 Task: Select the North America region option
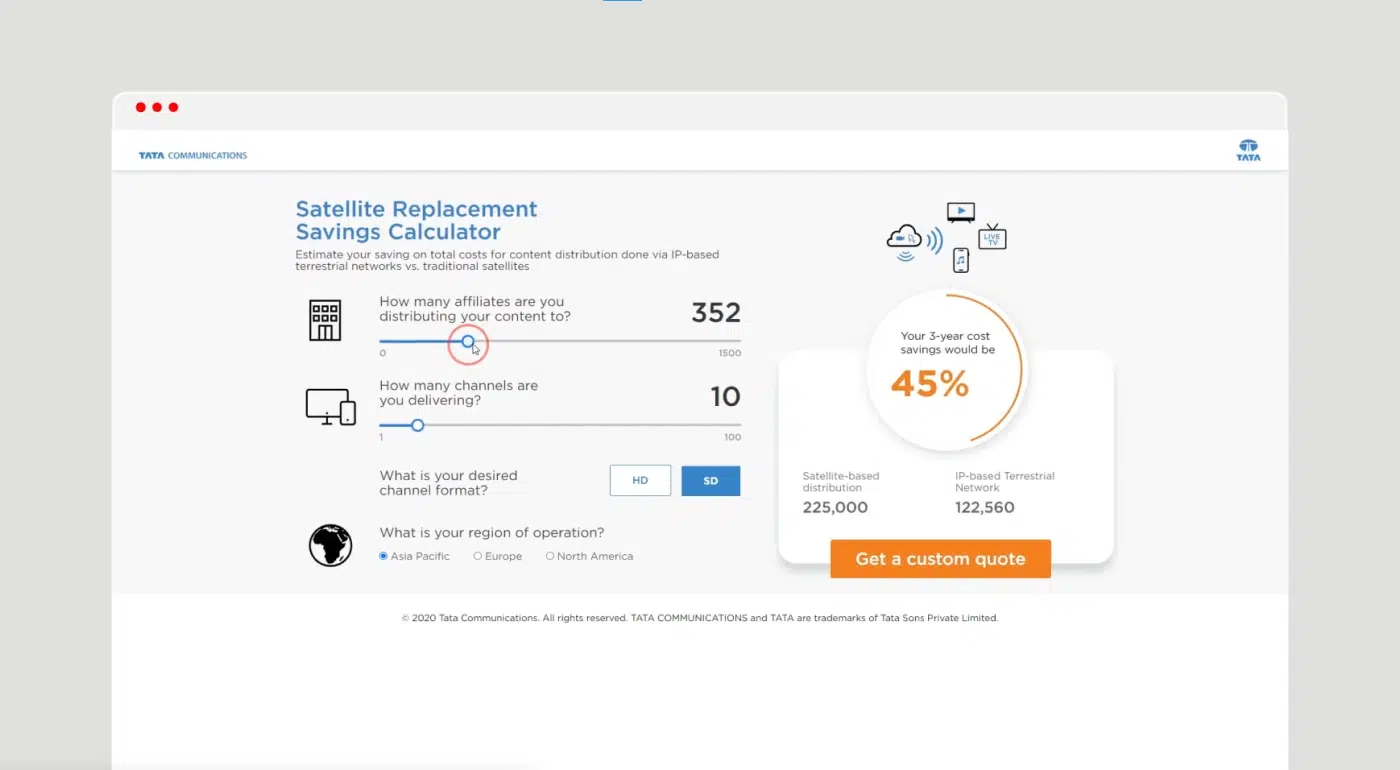589,556
